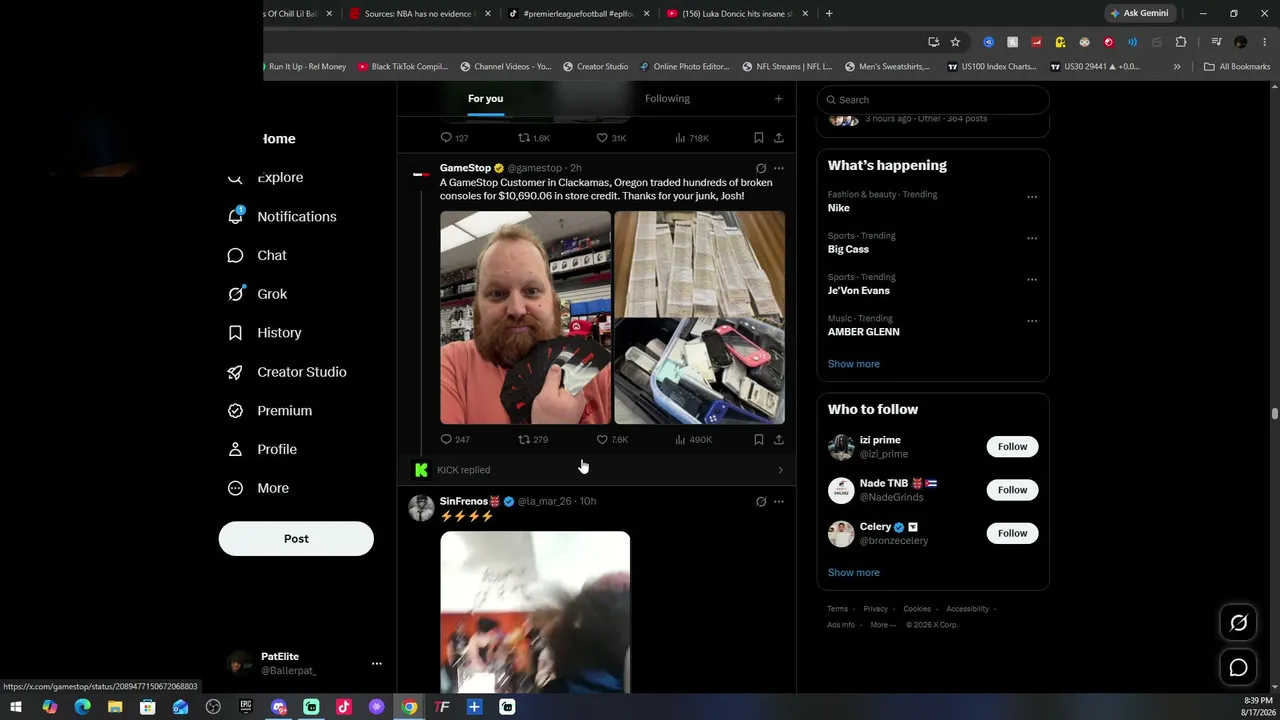Click the Post button
The height and width of the screenshot is (720, 1280).
click(296, 539)
